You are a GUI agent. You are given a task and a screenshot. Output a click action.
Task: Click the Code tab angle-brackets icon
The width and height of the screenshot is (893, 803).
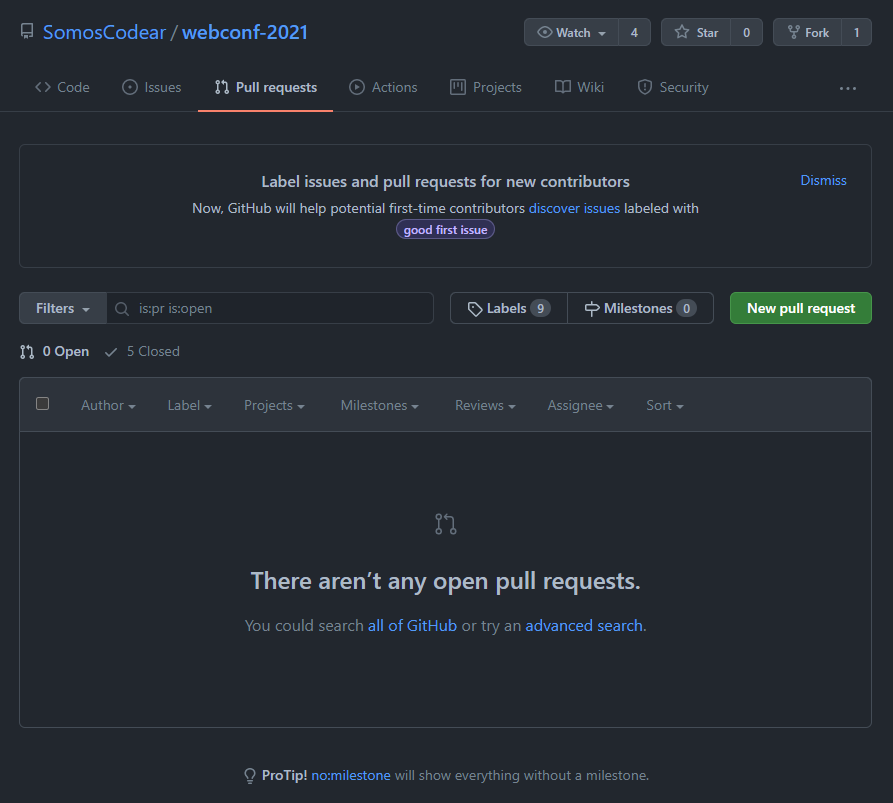point(43,87)
